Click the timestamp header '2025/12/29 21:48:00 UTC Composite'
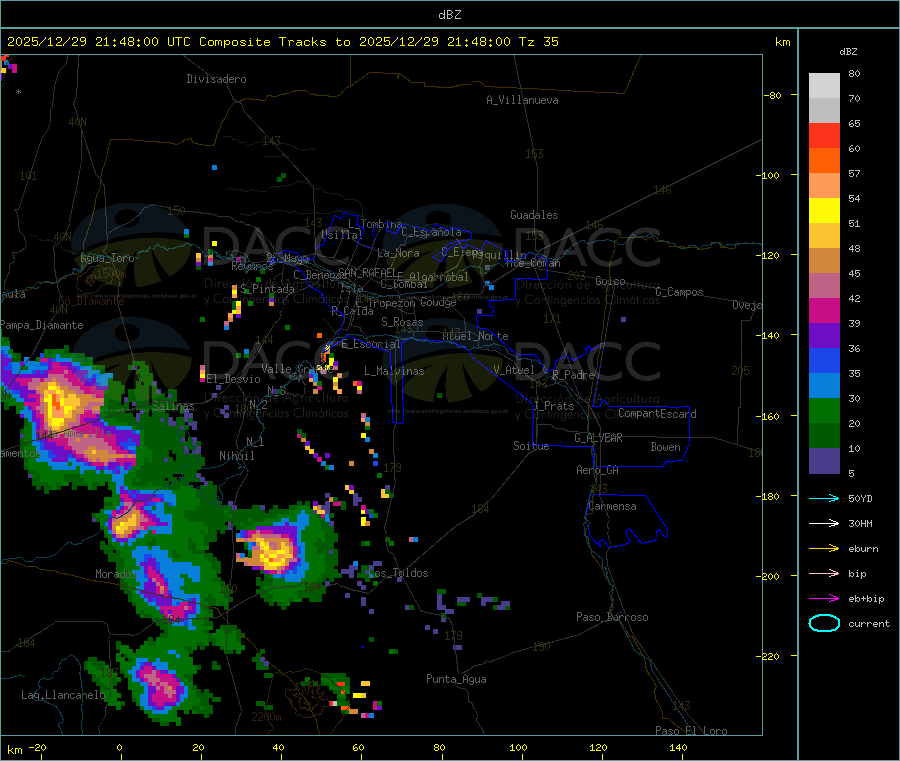Viewport: 900px width, 761px height. tap(138, 42)
